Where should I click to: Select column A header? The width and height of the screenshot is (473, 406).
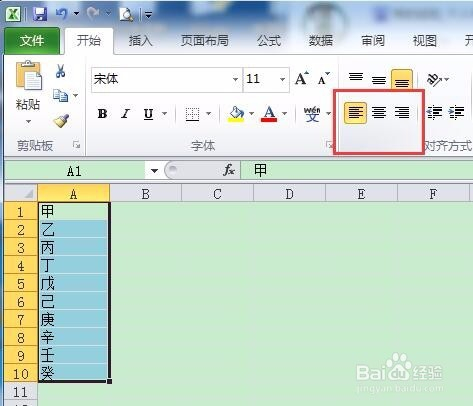74,193
